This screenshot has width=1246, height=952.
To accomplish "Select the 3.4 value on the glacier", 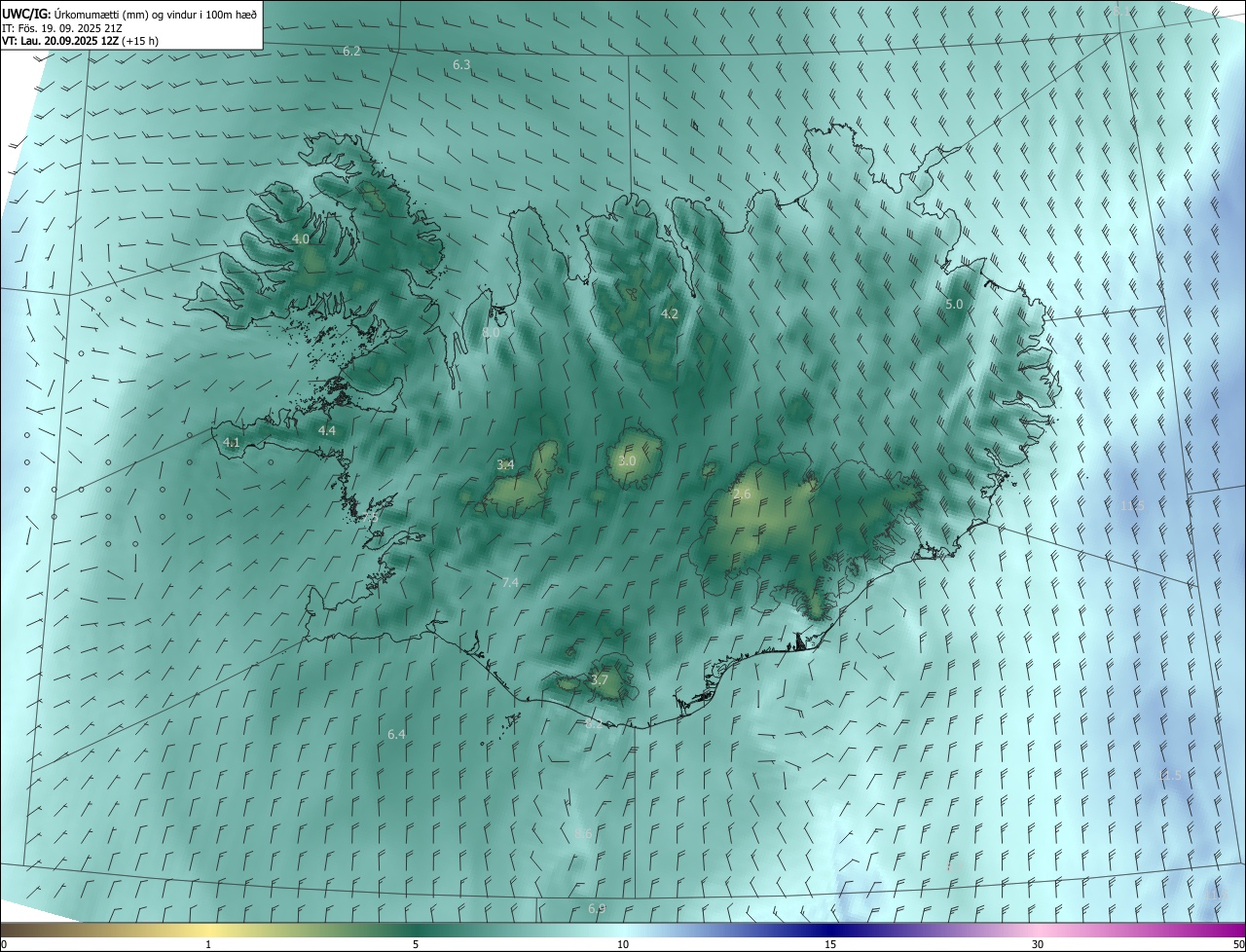I will (x=505, y=465).
